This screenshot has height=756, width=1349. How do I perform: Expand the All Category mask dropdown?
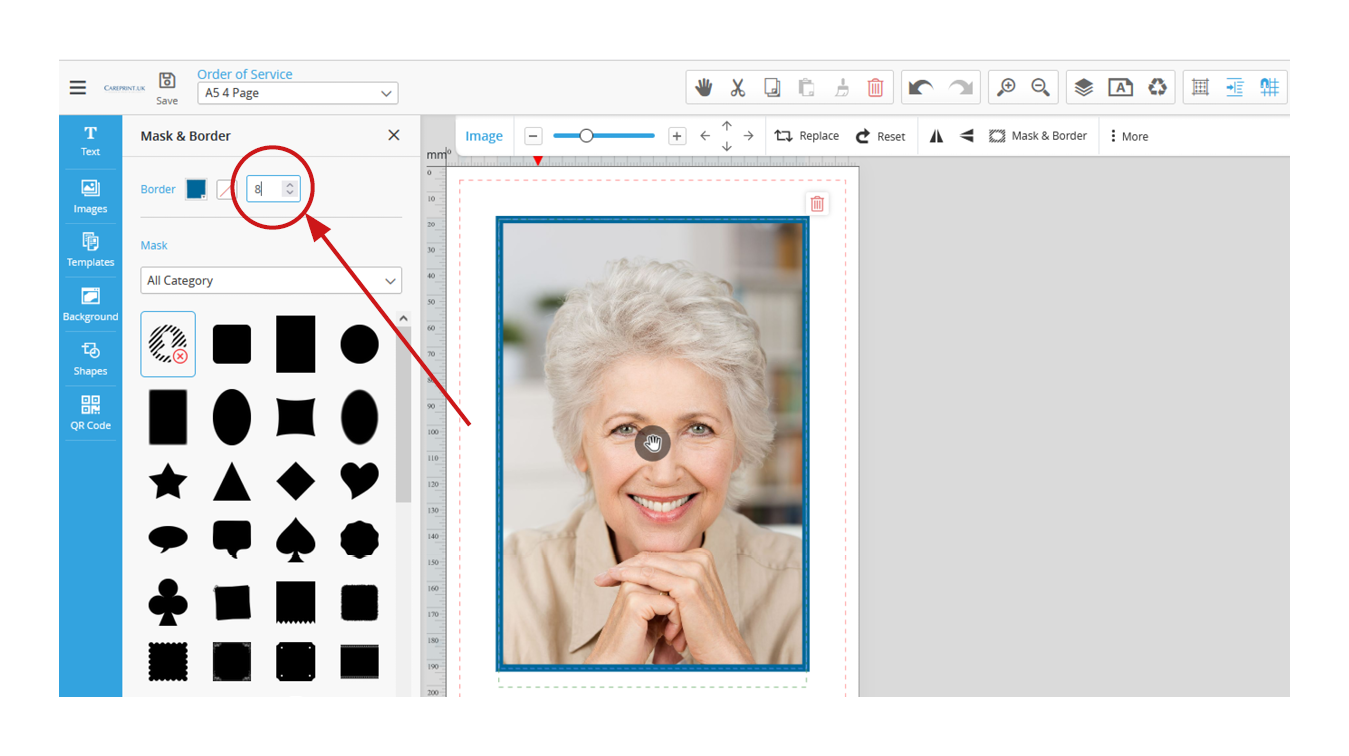pyautogui.click(x=271, y=281)
